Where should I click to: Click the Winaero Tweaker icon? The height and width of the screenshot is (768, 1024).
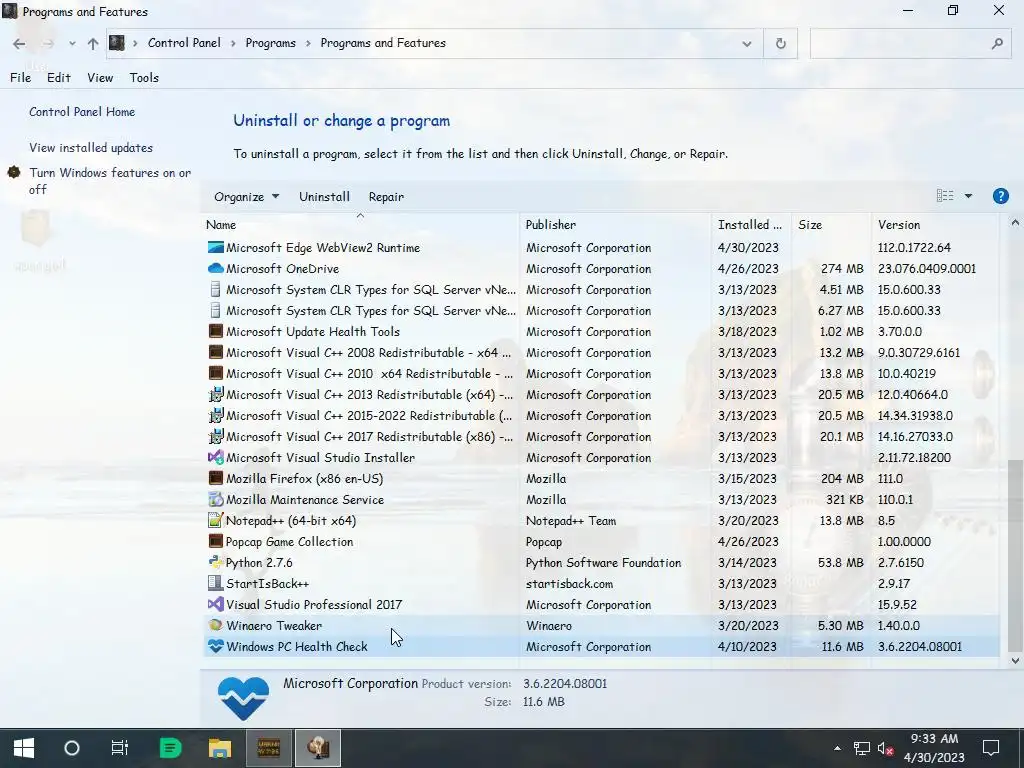[216, 625]
